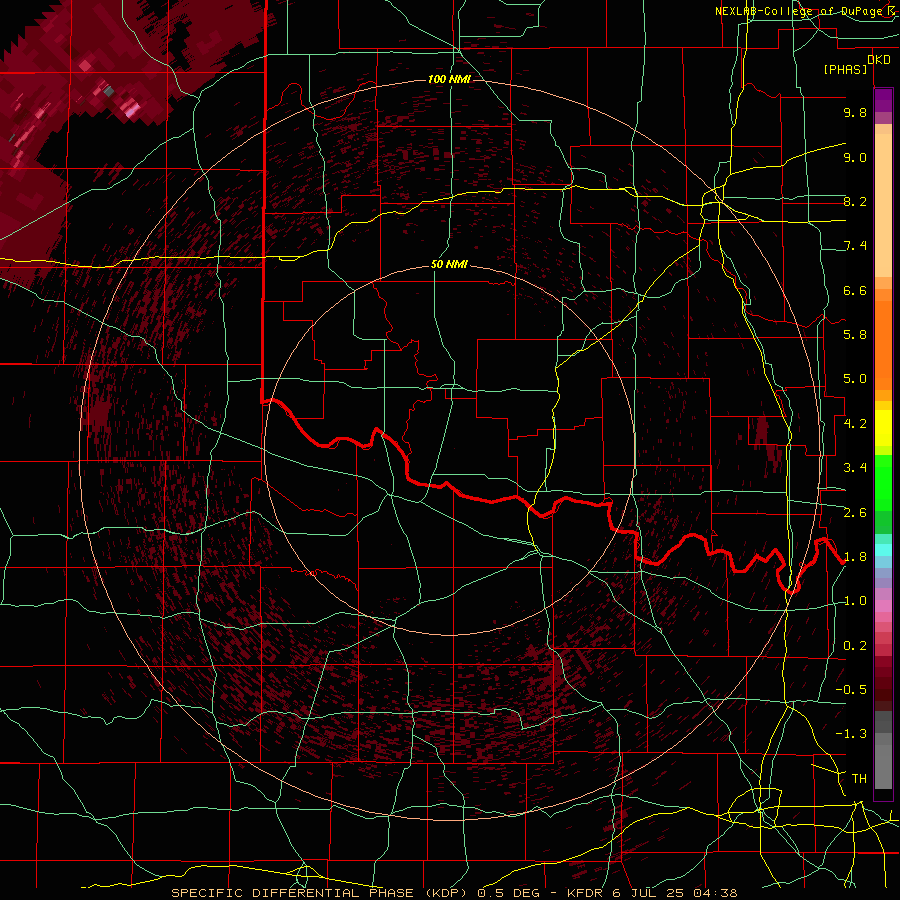Click the bright pink echo core in northwest storm

click(x=131, y=108)
